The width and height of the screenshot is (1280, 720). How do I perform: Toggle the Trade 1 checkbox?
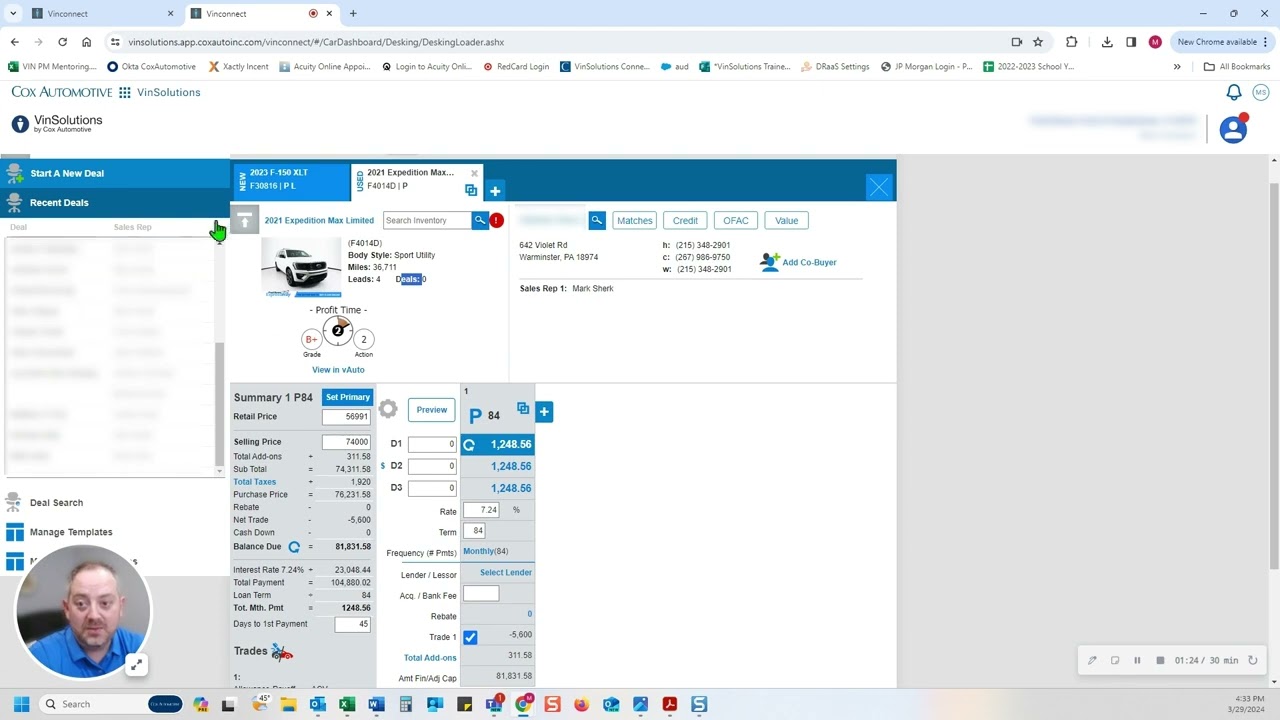point(470,637)
